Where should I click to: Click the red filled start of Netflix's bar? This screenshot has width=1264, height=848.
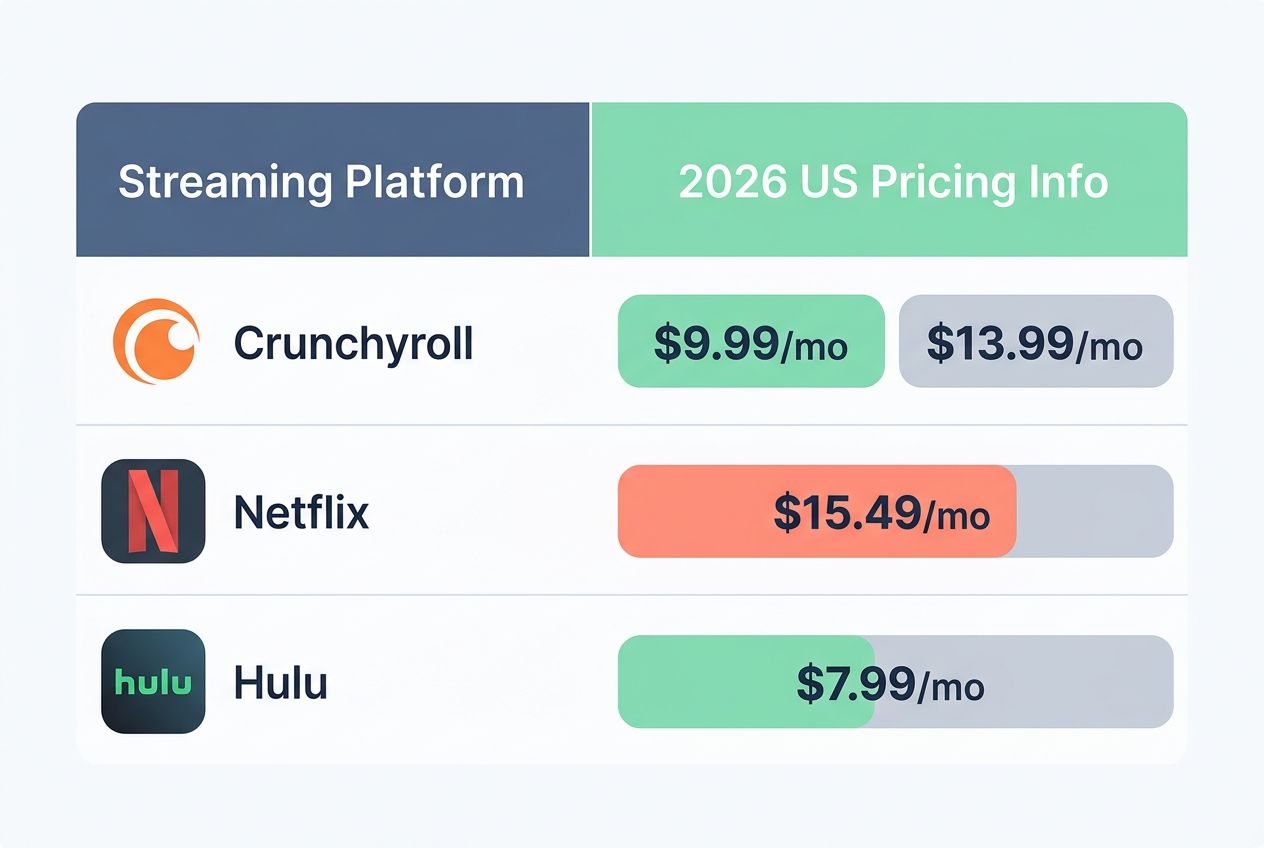(680, 511)
